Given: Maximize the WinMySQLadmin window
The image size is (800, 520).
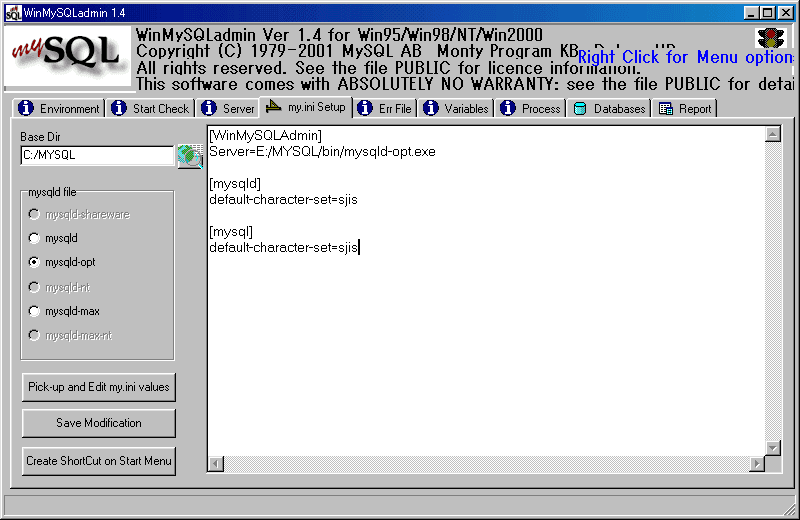Looking at the screenshot, I should point(767,13).
